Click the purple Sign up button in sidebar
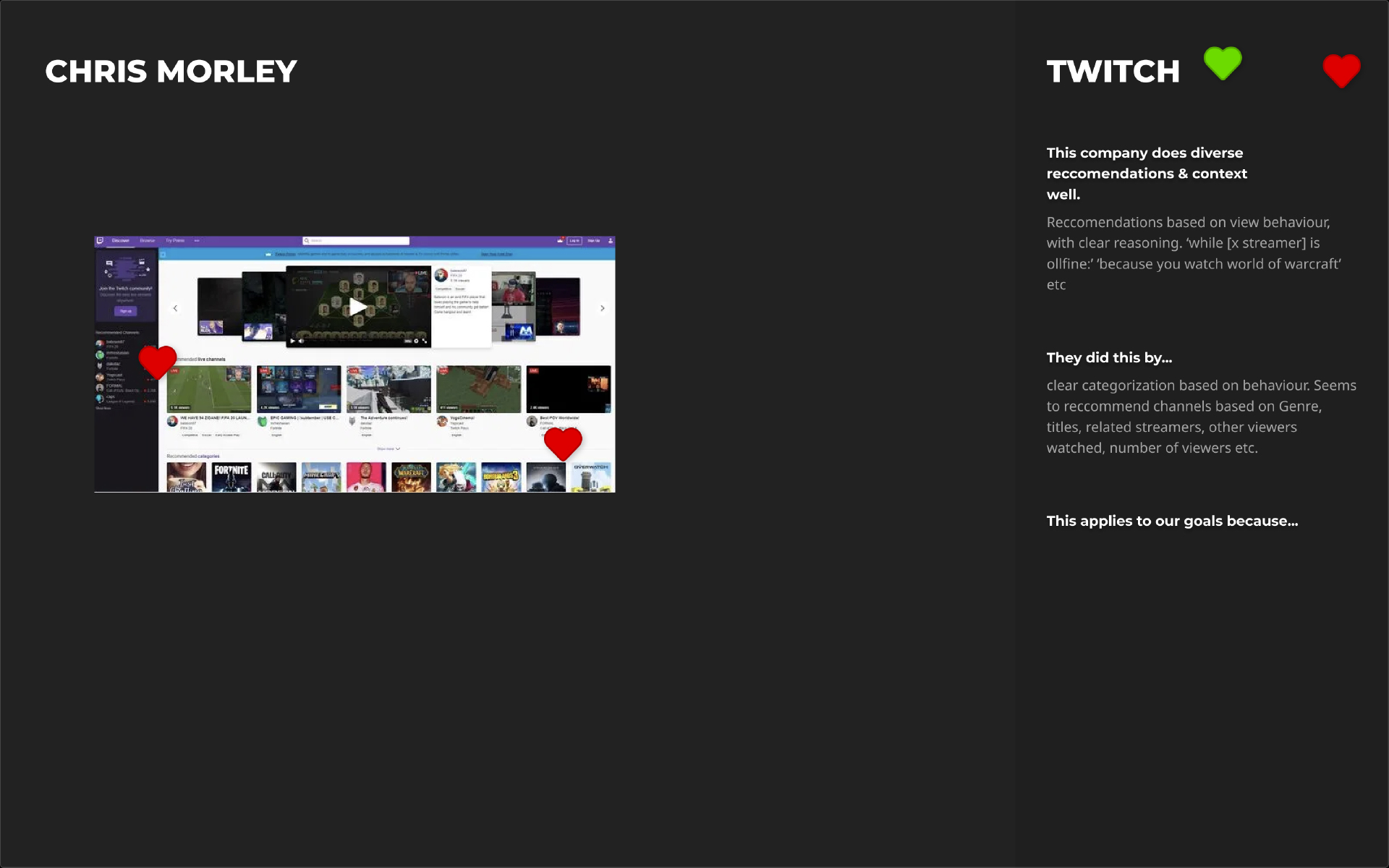 (126, 311)
